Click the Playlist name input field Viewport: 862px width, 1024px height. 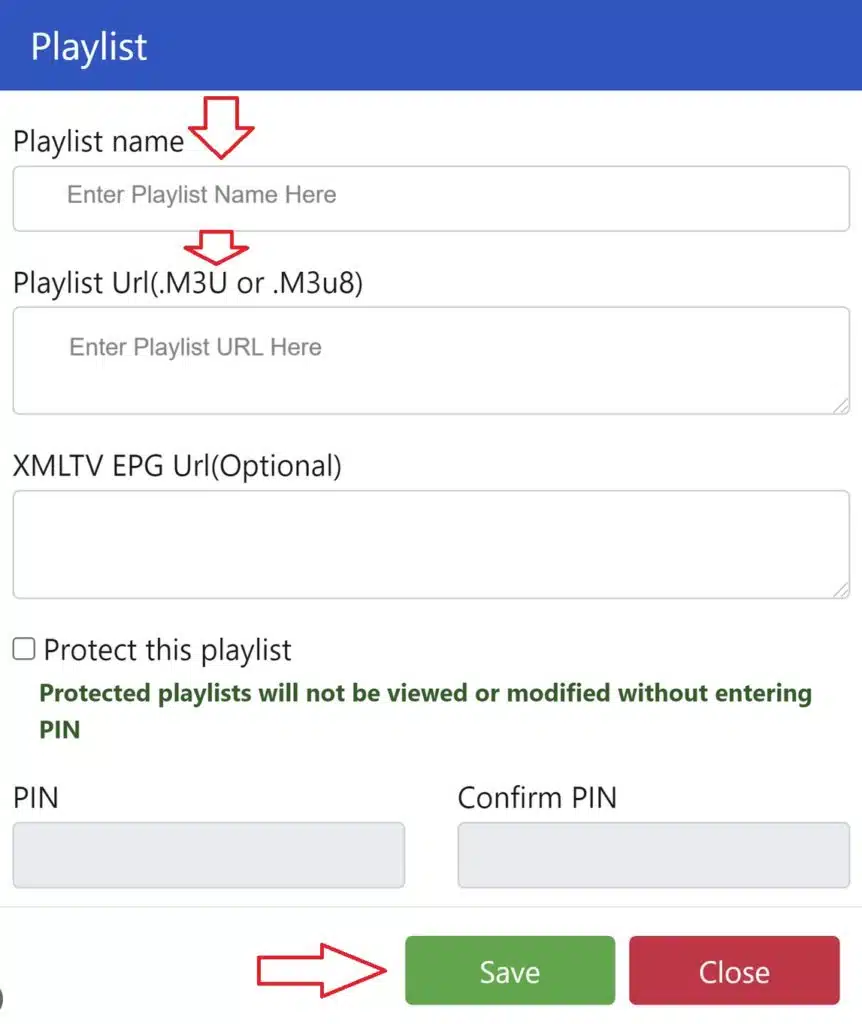pos(431,199)
